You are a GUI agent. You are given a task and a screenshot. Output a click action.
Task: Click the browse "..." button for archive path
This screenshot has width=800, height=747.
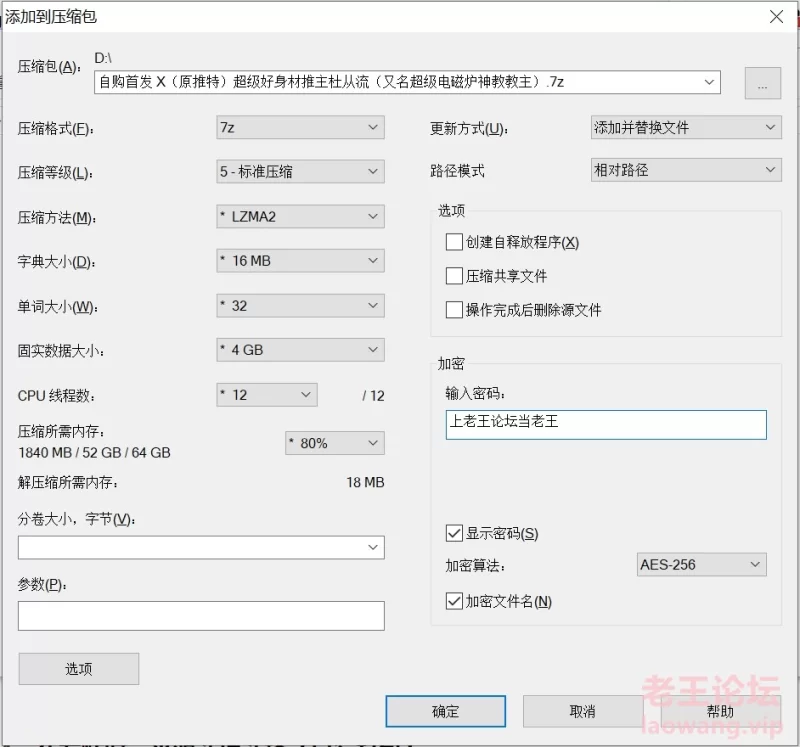pos(762,84)
